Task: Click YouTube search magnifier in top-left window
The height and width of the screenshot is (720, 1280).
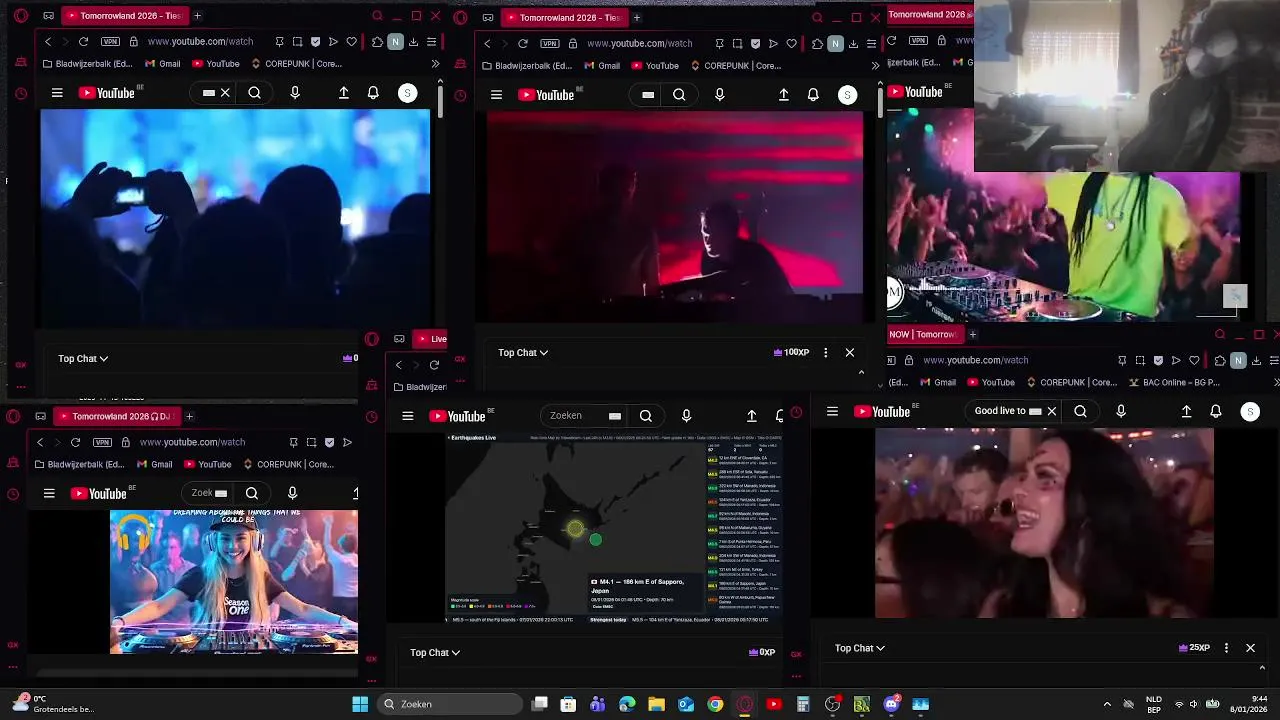Action: click(254, 93)
